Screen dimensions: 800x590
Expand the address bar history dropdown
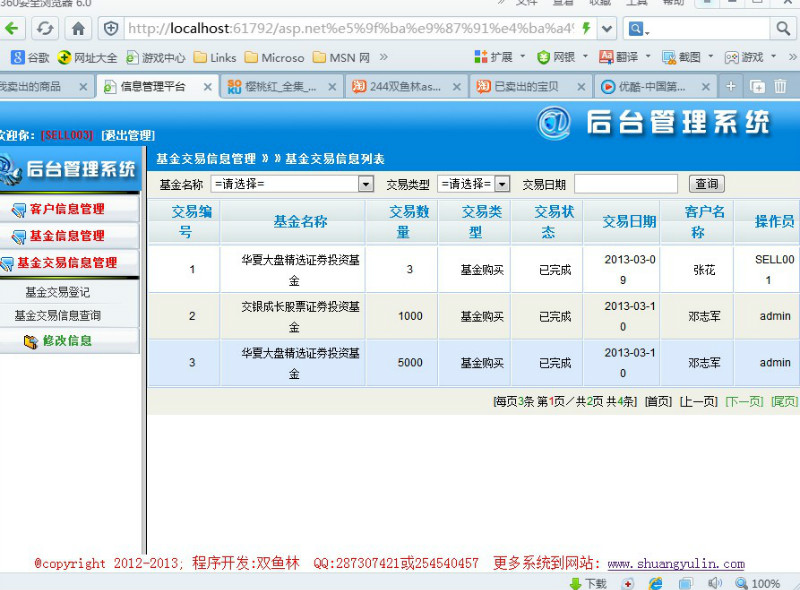tap(607, 28)
